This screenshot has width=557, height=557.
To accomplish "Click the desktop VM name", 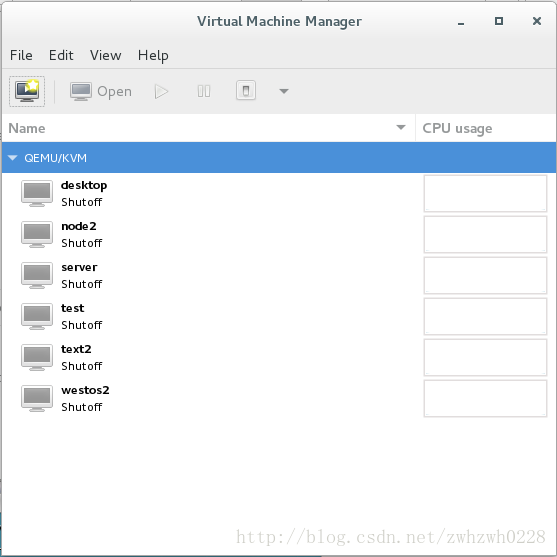I will [x=84, y=185].
